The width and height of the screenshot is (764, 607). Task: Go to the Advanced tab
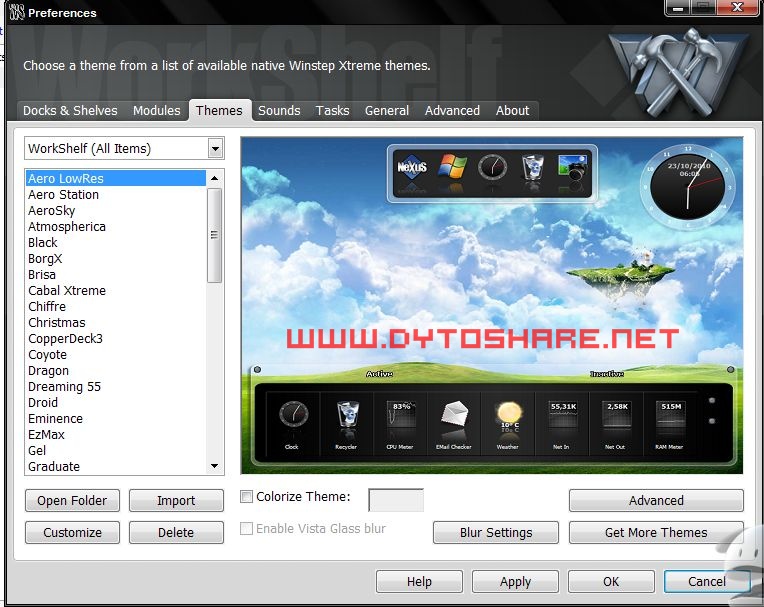coord(452,111)
